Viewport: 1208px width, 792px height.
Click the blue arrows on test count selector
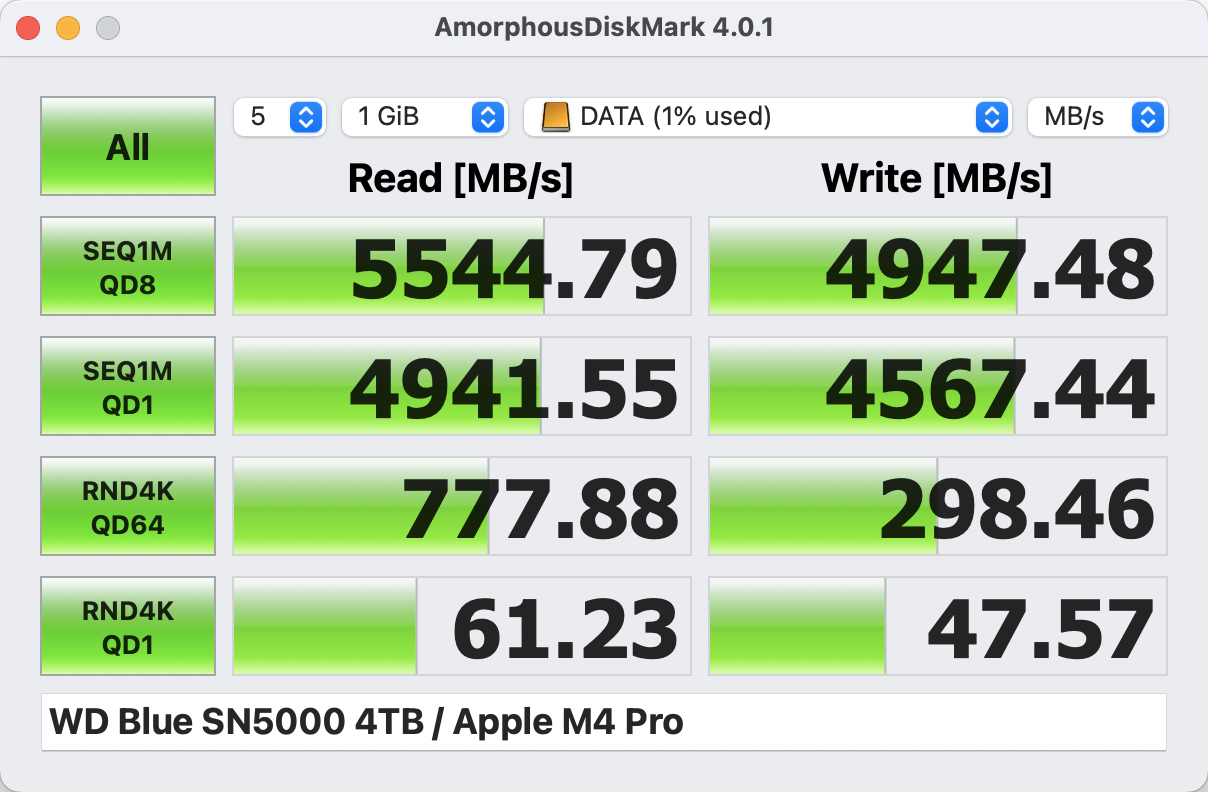point(305,117)
